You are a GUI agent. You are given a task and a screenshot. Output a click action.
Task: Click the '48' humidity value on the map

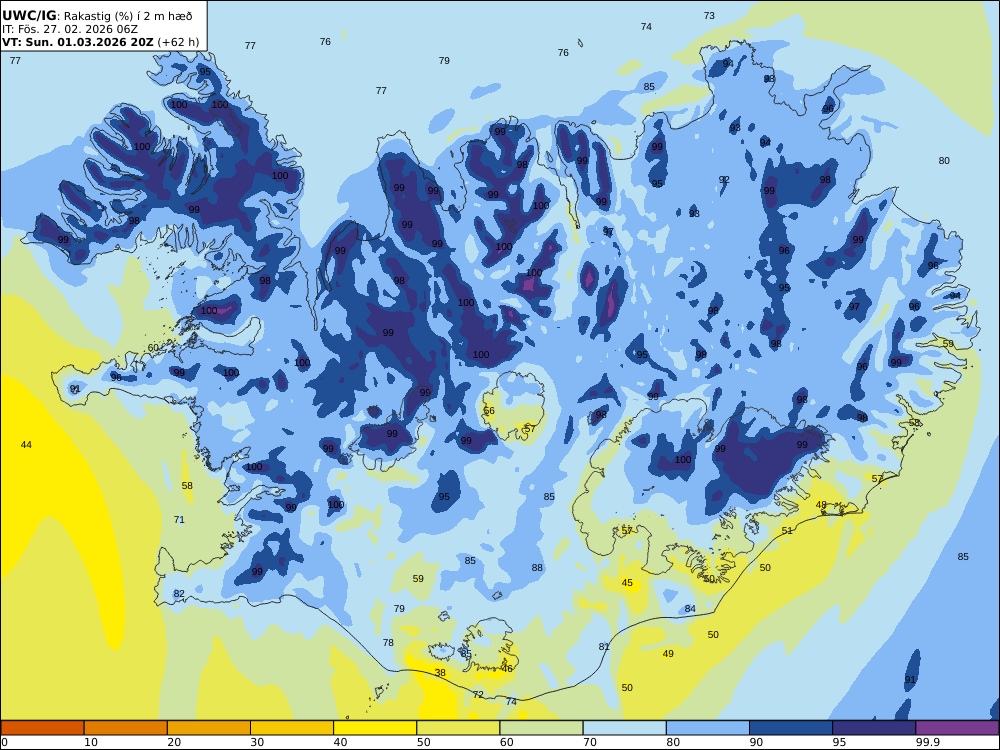pos(821,505)
